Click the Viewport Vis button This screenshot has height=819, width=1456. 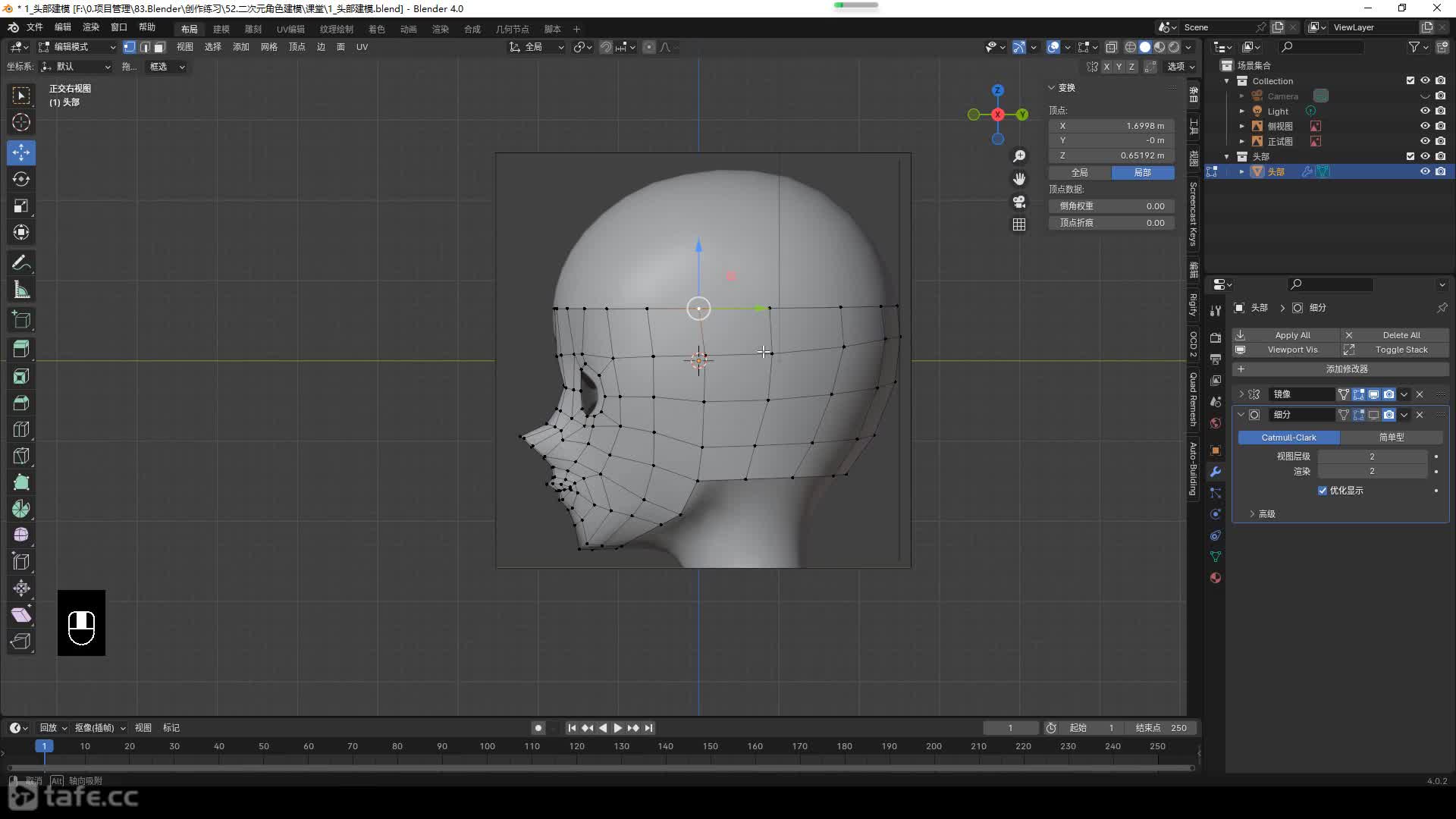(x=1286, y=350)
